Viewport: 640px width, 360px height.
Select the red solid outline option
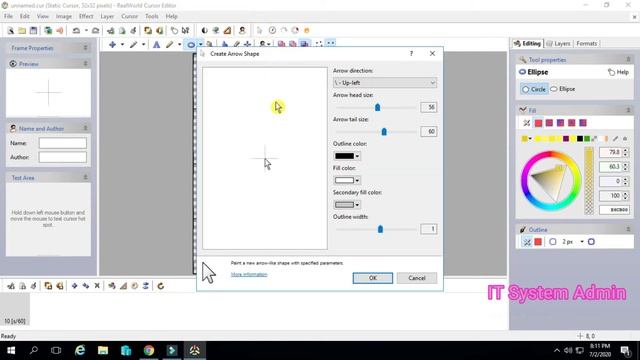click(538, 242)
